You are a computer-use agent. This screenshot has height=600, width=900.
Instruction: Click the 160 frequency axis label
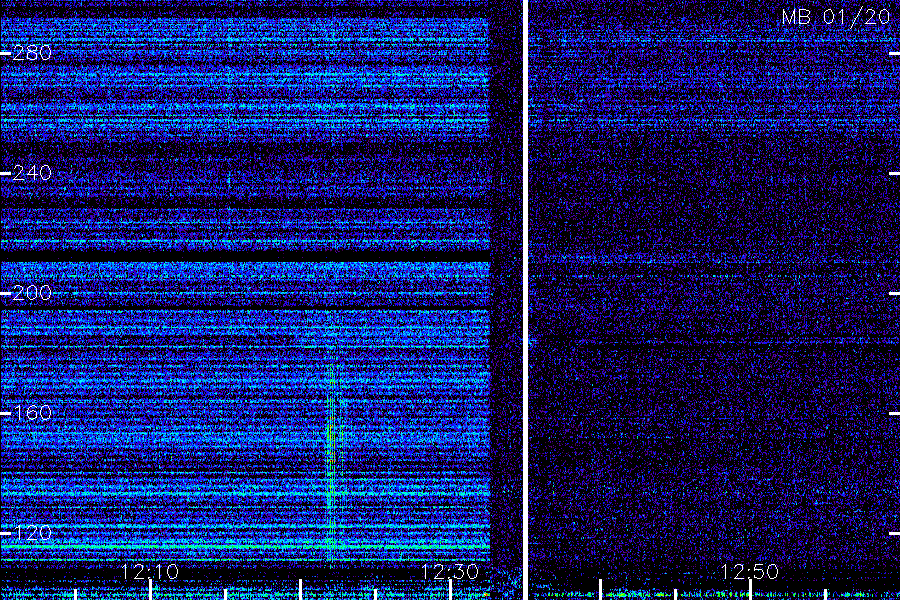(32, 413)
